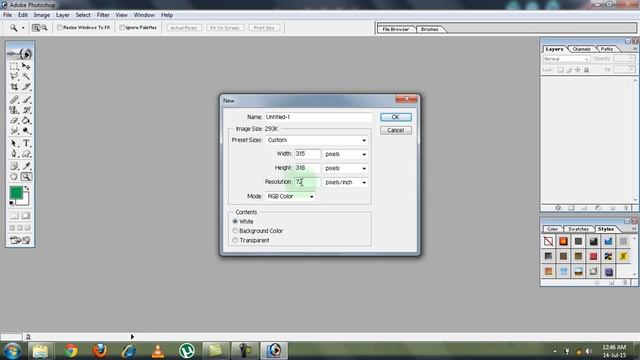Click the Adobe Online feather header
This screenshot has width=640, height=360.
(x=20, y=52)
